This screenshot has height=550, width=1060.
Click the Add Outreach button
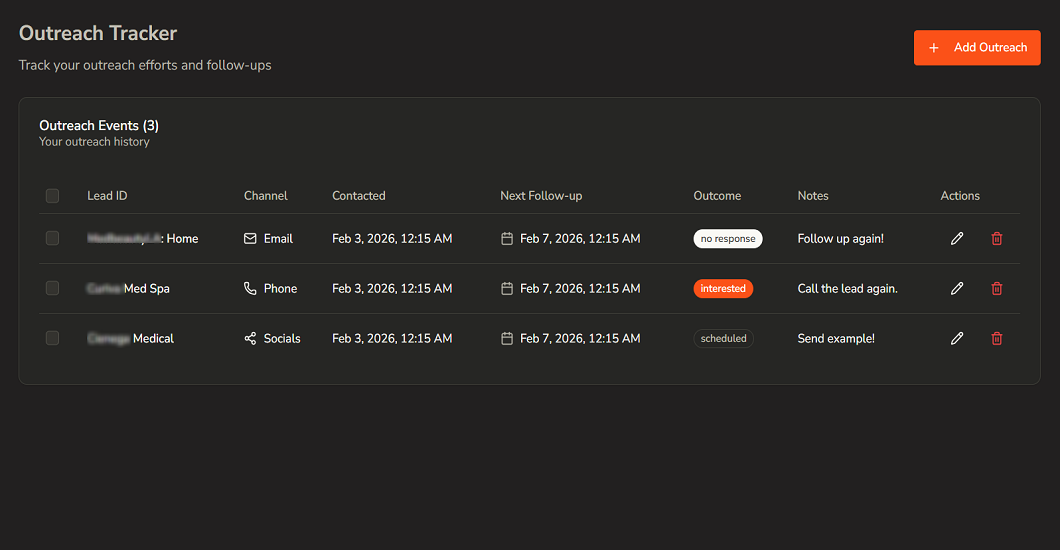click(x=977, y=48)
